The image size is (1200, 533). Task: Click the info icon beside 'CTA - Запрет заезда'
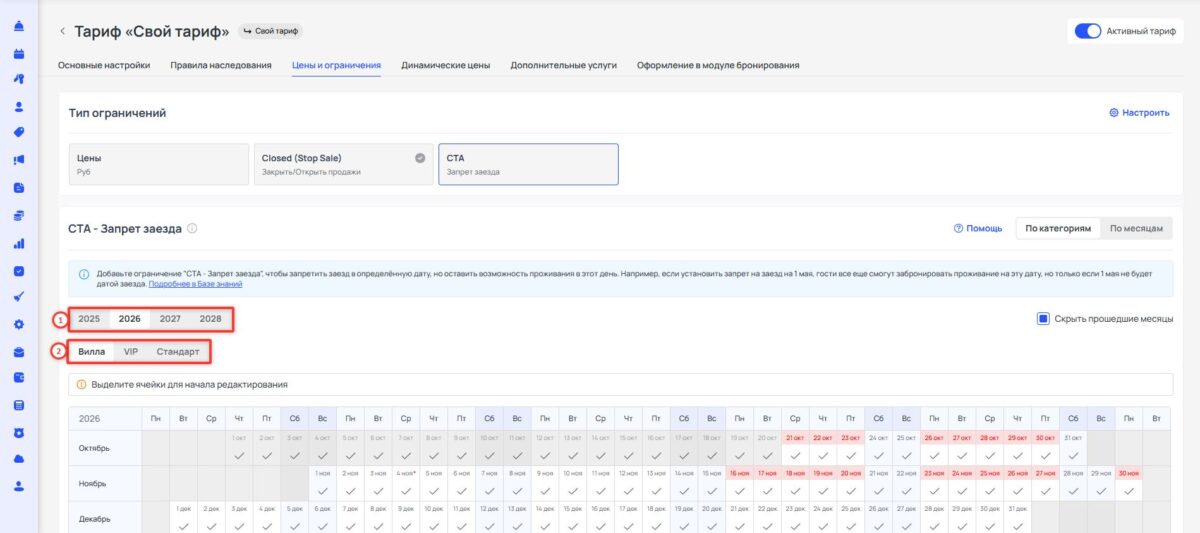(x=192, y=228)
